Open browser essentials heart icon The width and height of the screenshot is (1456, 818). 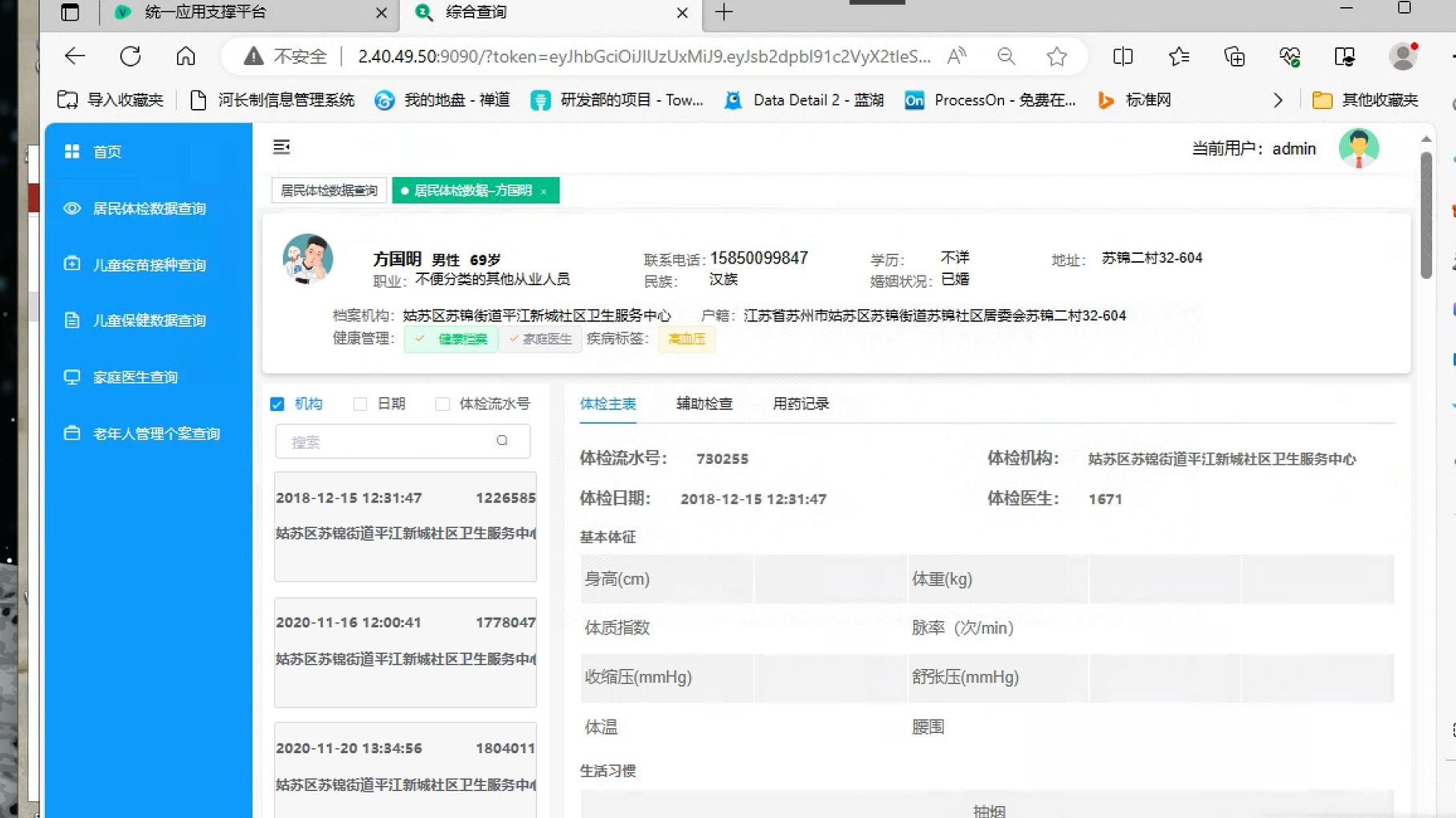1290,56
